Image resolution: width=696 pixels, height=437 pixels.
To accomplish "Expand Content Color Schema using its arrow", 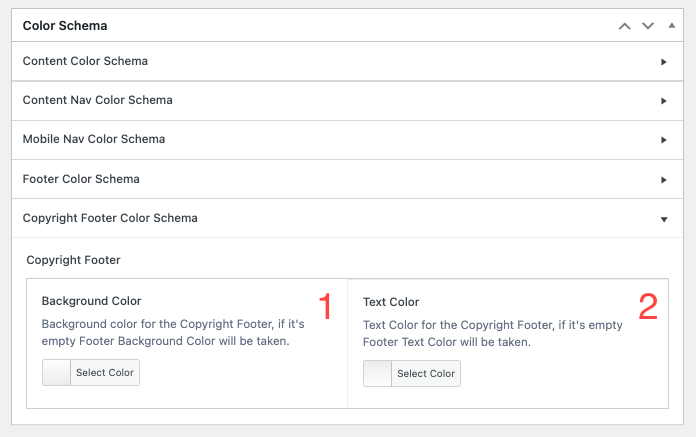I will coord(664,62).
